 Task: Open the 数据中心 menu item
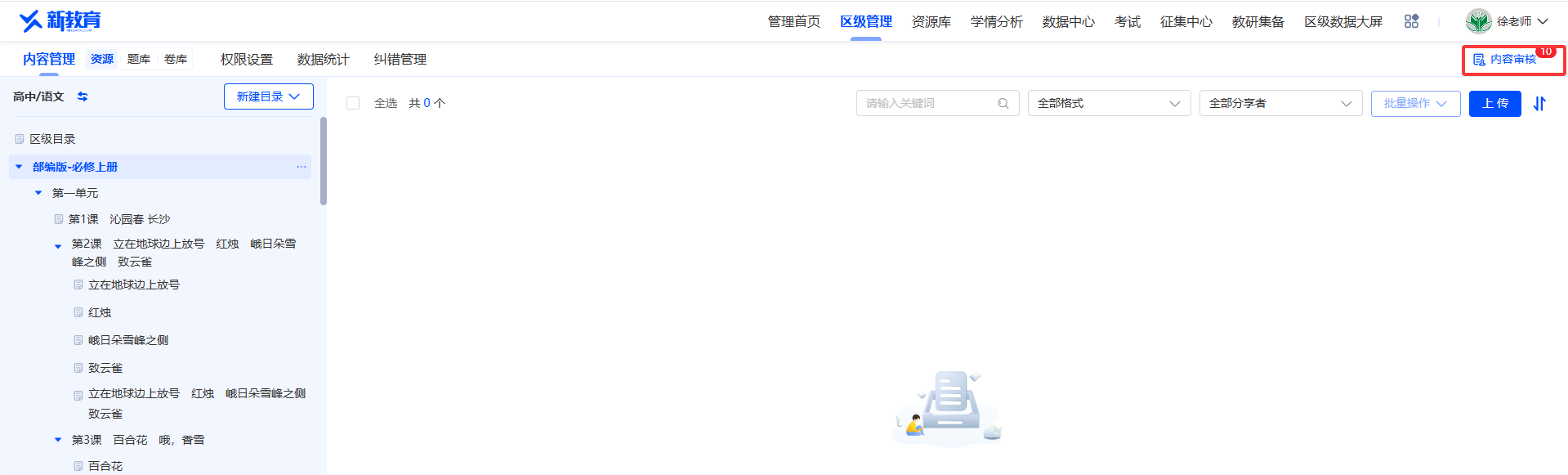[x=1068, y=21]
